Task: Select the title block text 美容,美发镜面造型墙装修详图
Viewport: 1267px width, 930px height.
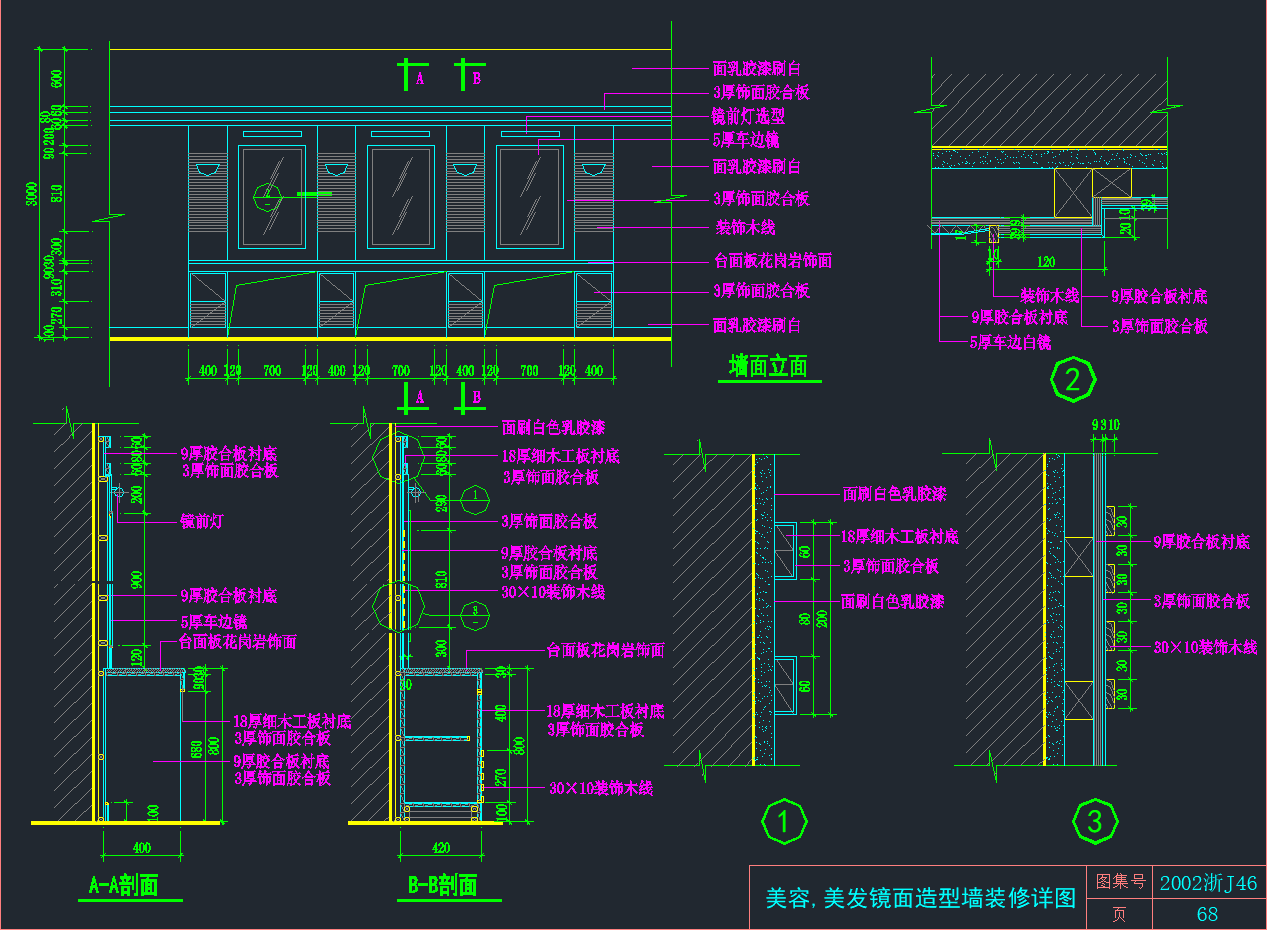Action: (x=919, y=898)
